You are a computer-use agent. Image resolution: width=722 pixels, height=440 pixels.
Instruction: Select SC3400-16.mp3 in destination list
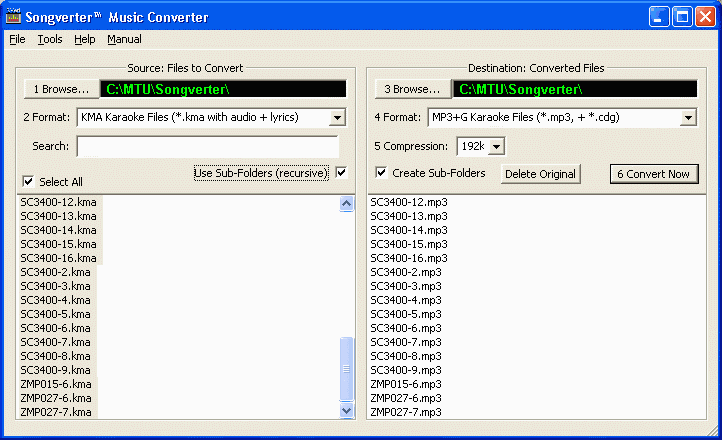(409, 258)
